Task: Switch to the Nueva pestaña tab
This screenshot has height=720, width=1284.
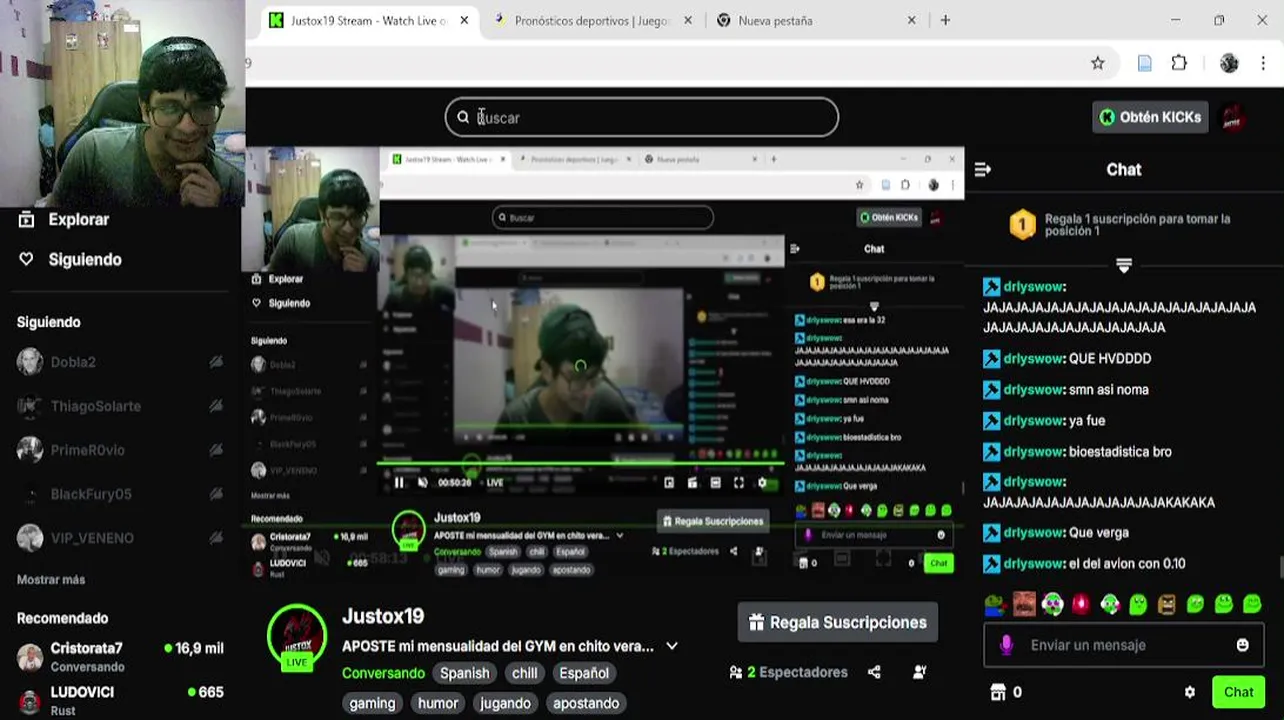Action: (816, 20)
